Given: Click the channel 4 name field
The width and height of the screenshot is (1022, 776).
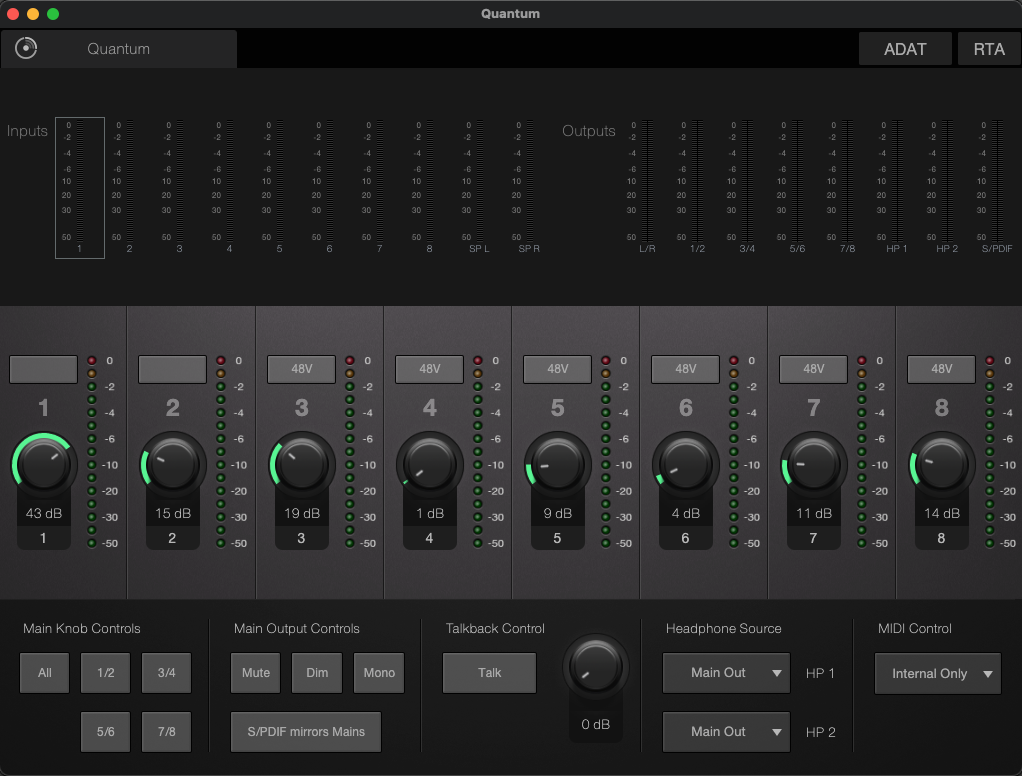Looking at the screenshot, I should (429, 538).
